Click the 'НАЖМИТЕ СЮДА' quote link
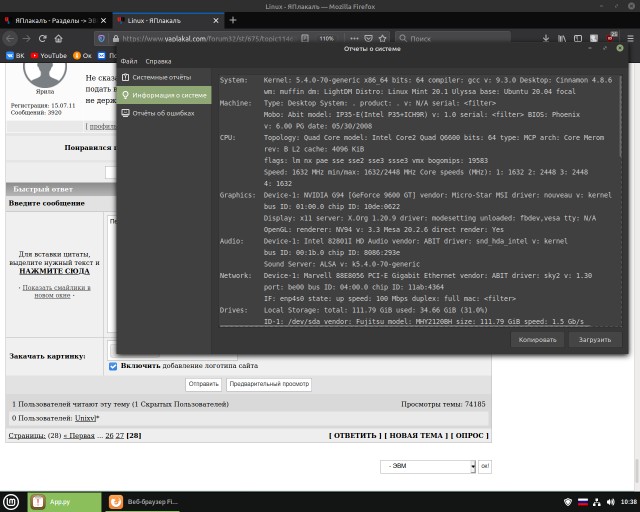Screen dimensions: 640x512 coord(54,271)
